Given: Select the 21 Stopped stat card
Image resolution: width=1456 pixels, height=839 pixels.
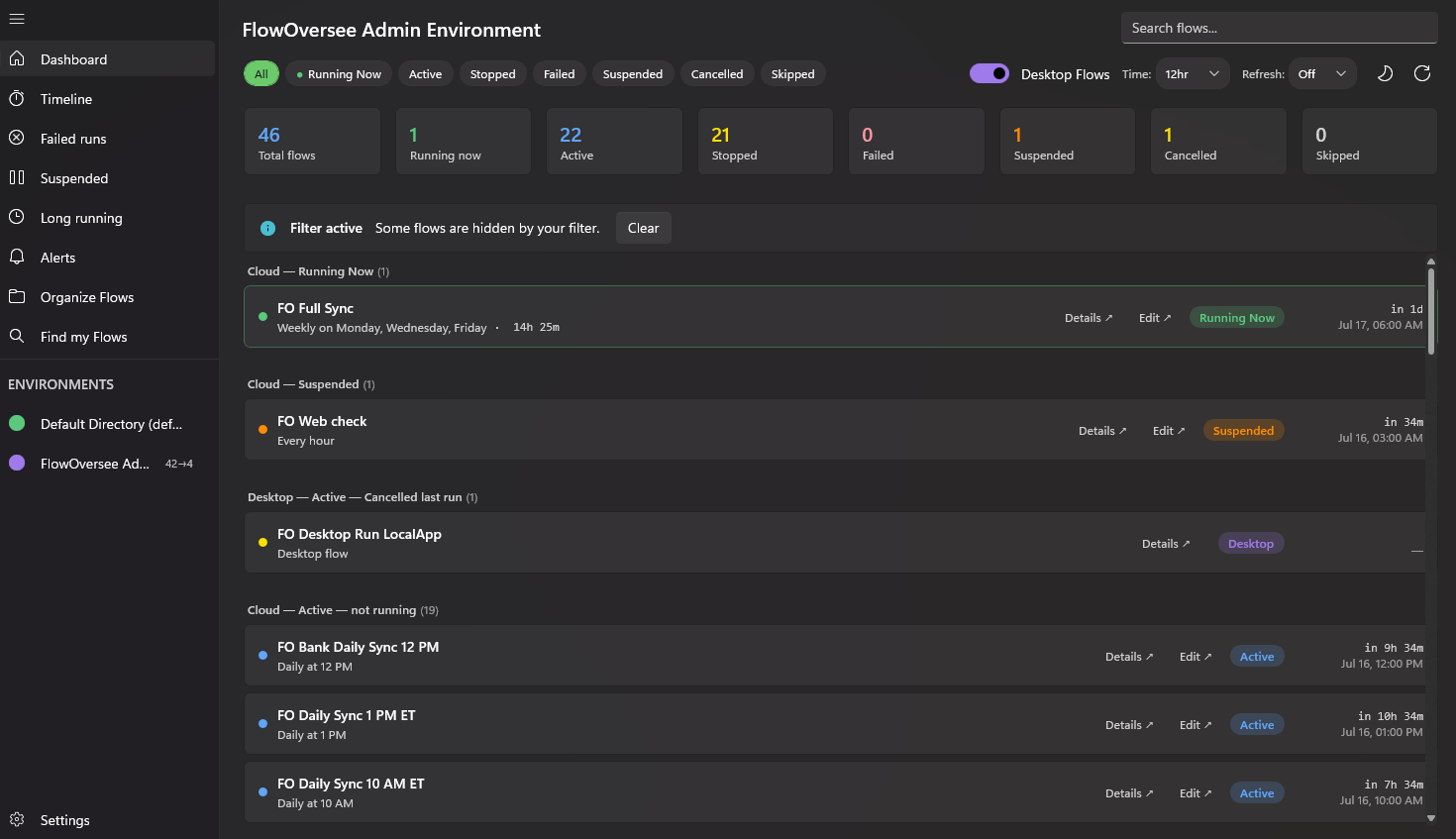Looking at the screenshot, I should pos(766,142).
